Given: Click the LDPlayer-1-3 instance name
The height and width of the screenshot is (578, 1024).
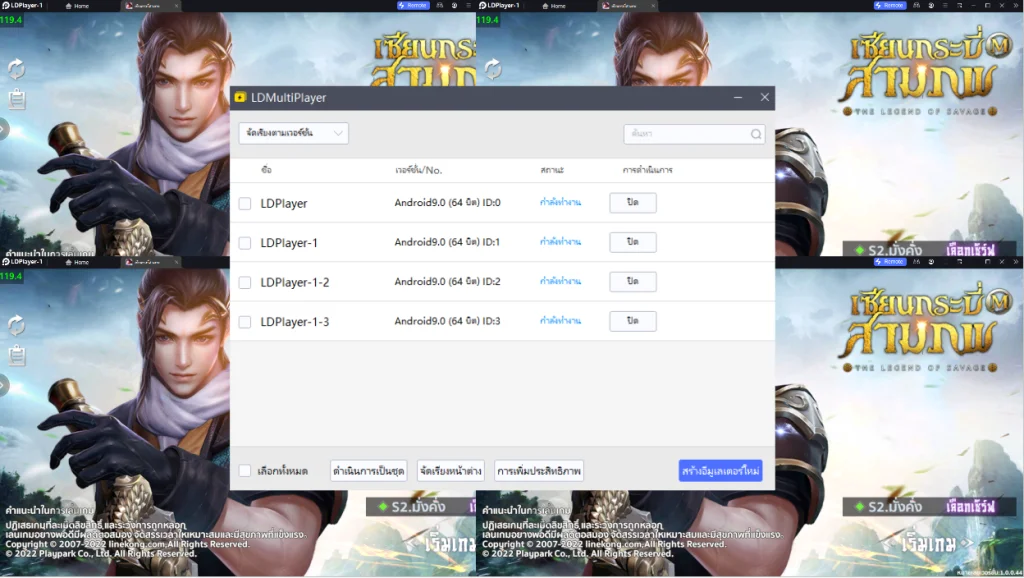Looking at the screenshot, I should point(295,322).
